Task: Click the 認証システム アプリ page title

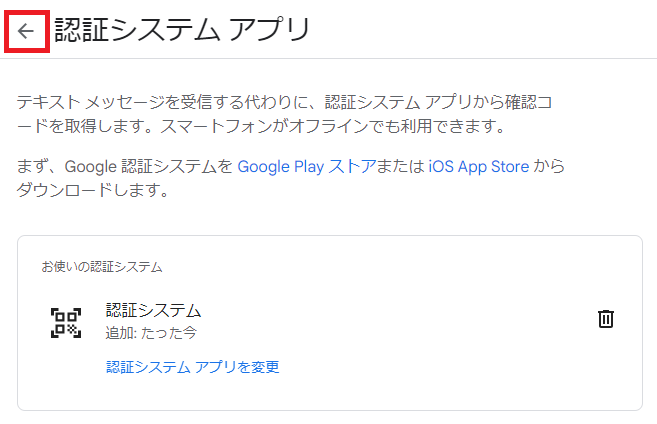Action: click(182, 30)
